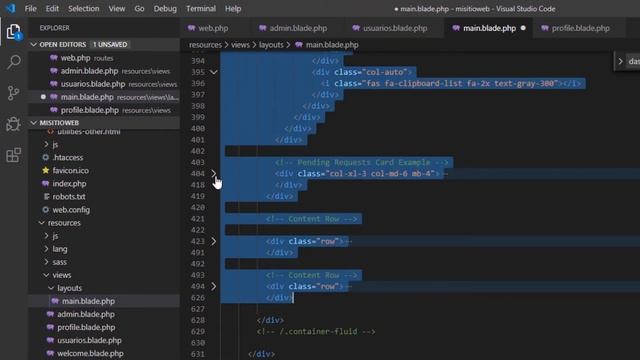Open the File menu

(x=31, y=9)
